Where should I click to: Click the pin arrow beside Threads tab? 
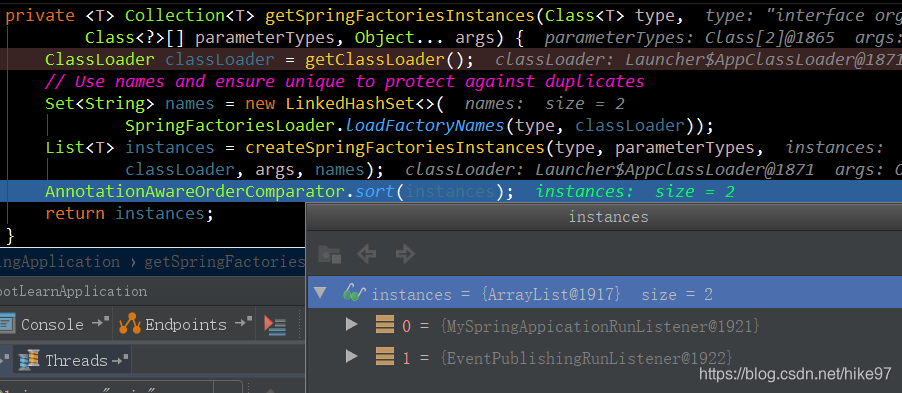click(120, 360)
